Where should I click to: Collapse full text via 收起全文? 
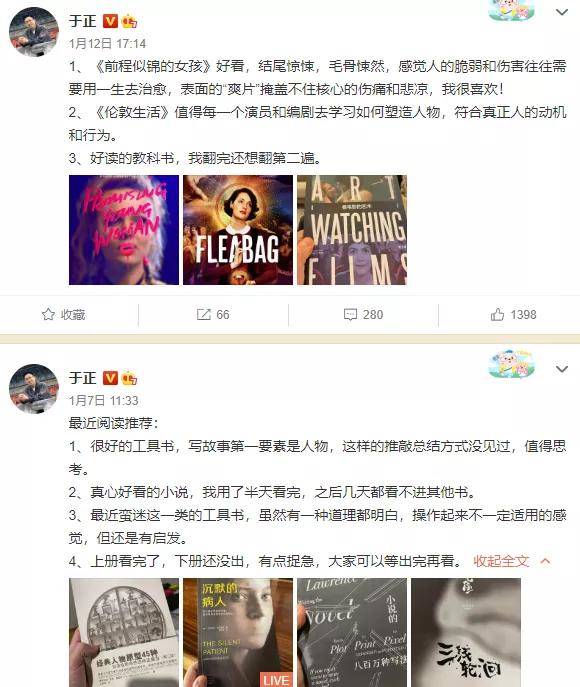pyautogui.click(x=502, y=561)
